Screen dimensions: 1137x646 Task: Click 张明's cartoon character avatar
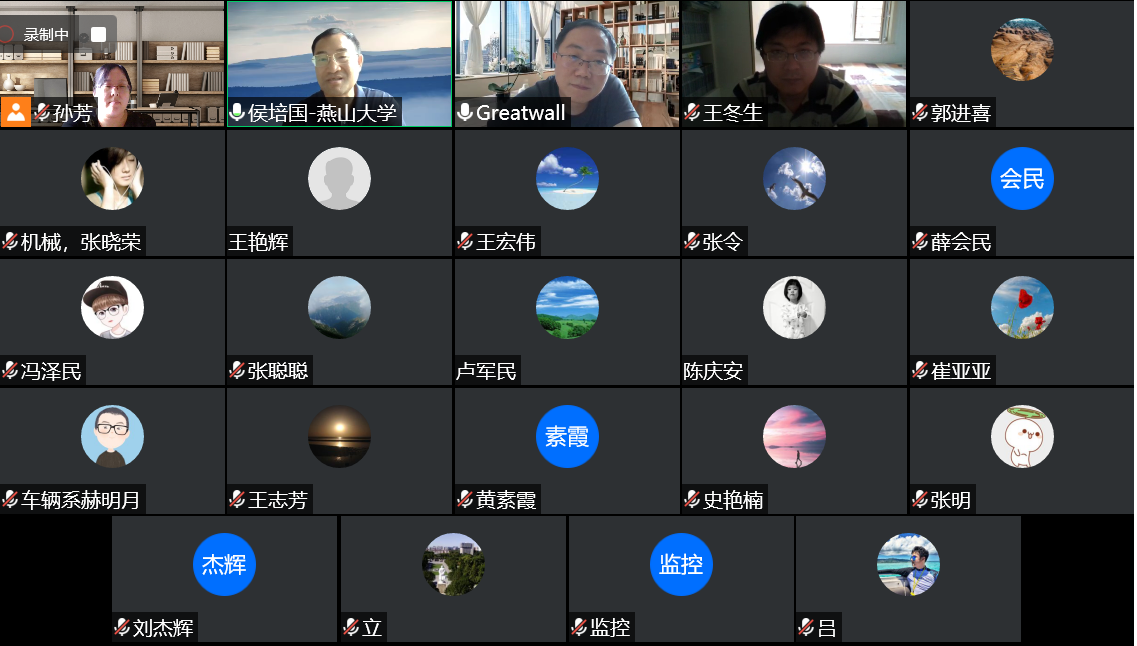[1022, 436]
